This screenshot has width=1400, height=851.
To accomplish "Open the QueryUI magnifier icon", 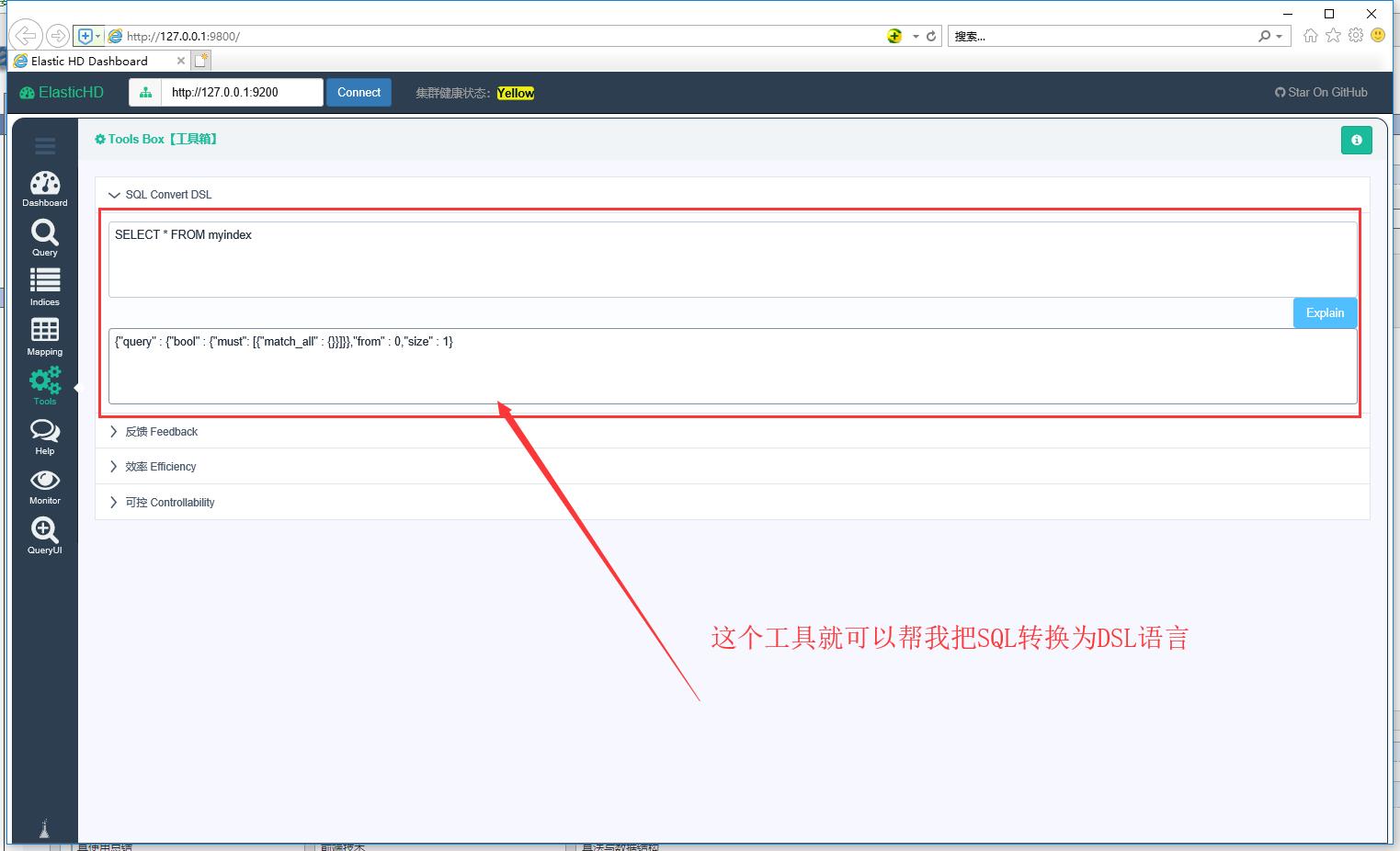I will pyautogui.click(x=45, y=536).
